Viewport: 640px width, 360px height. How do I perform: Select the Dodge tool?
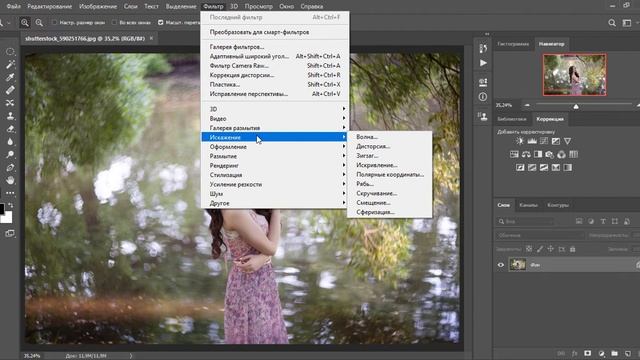[10, 154]
